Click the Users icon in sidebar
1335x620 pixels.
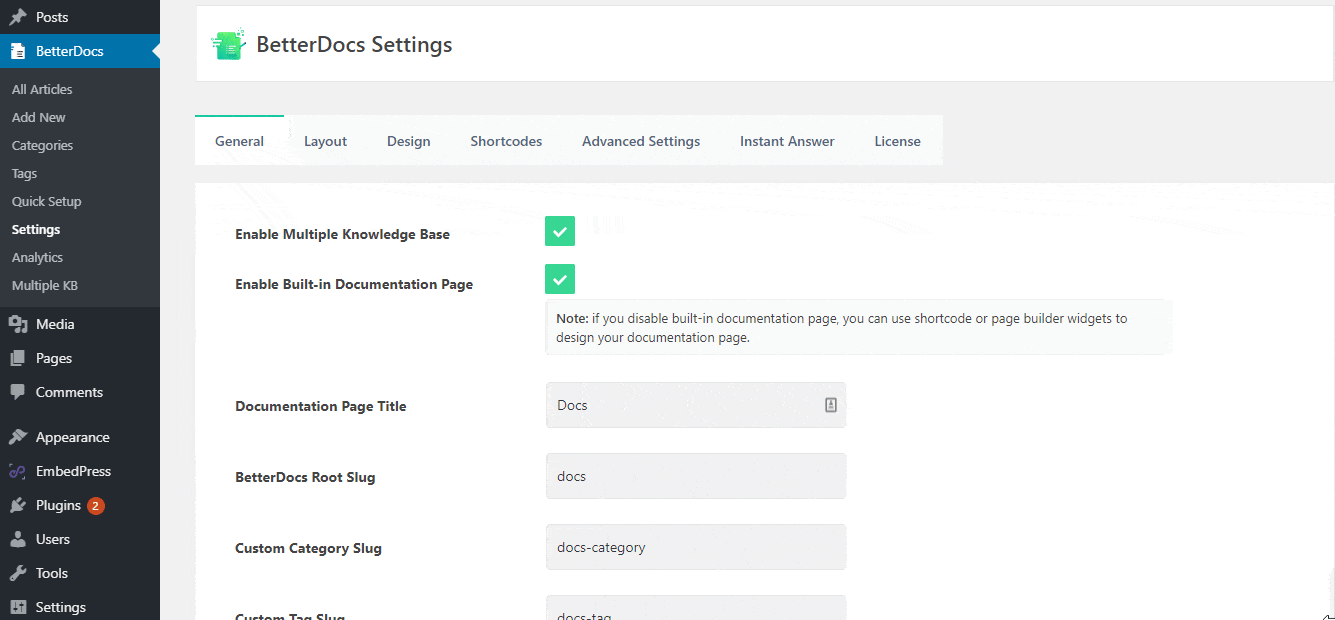(18, 539)
